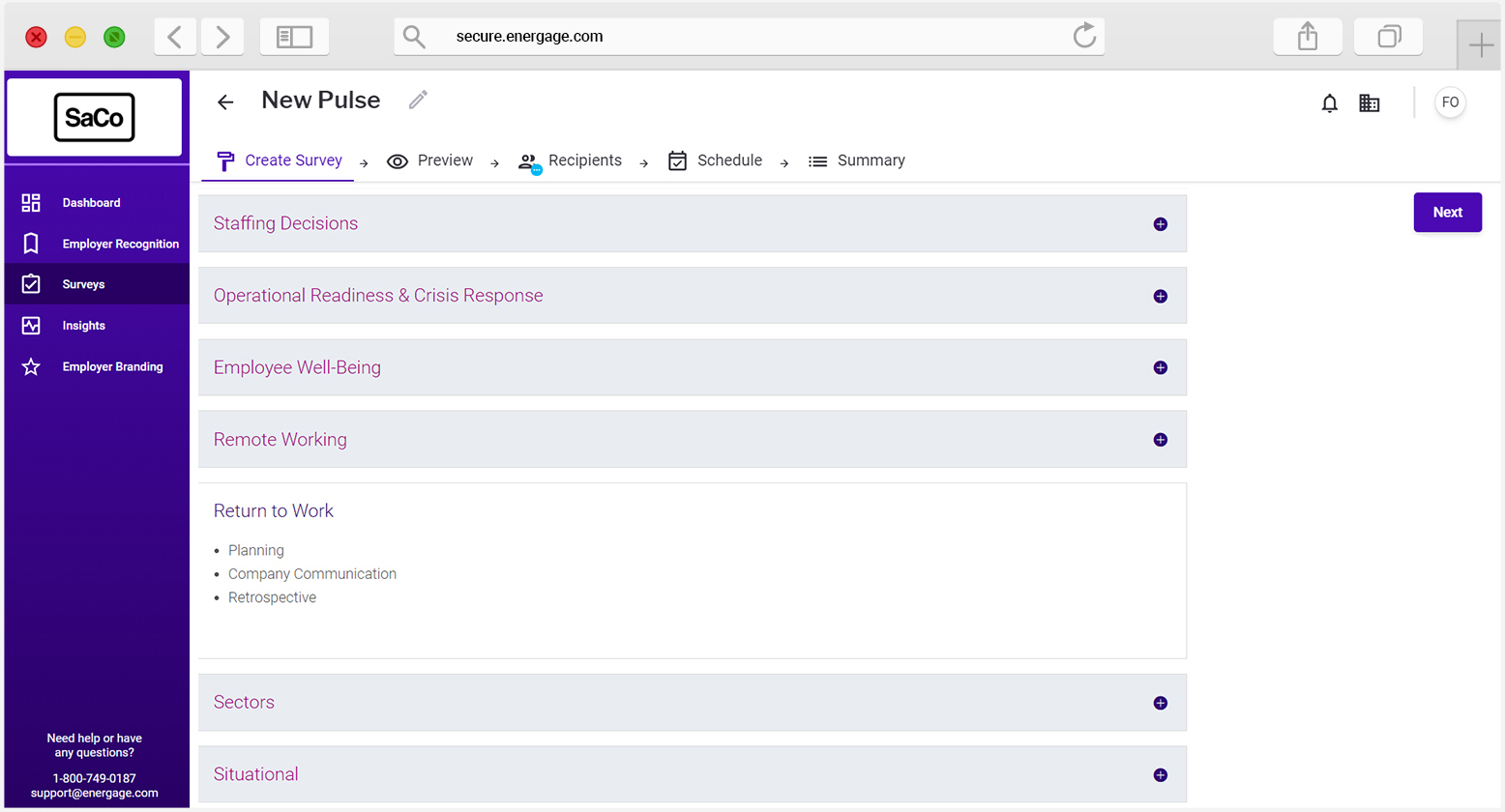
Task: Open the Create Survey step tab
Action: click(x=279, y=160)
